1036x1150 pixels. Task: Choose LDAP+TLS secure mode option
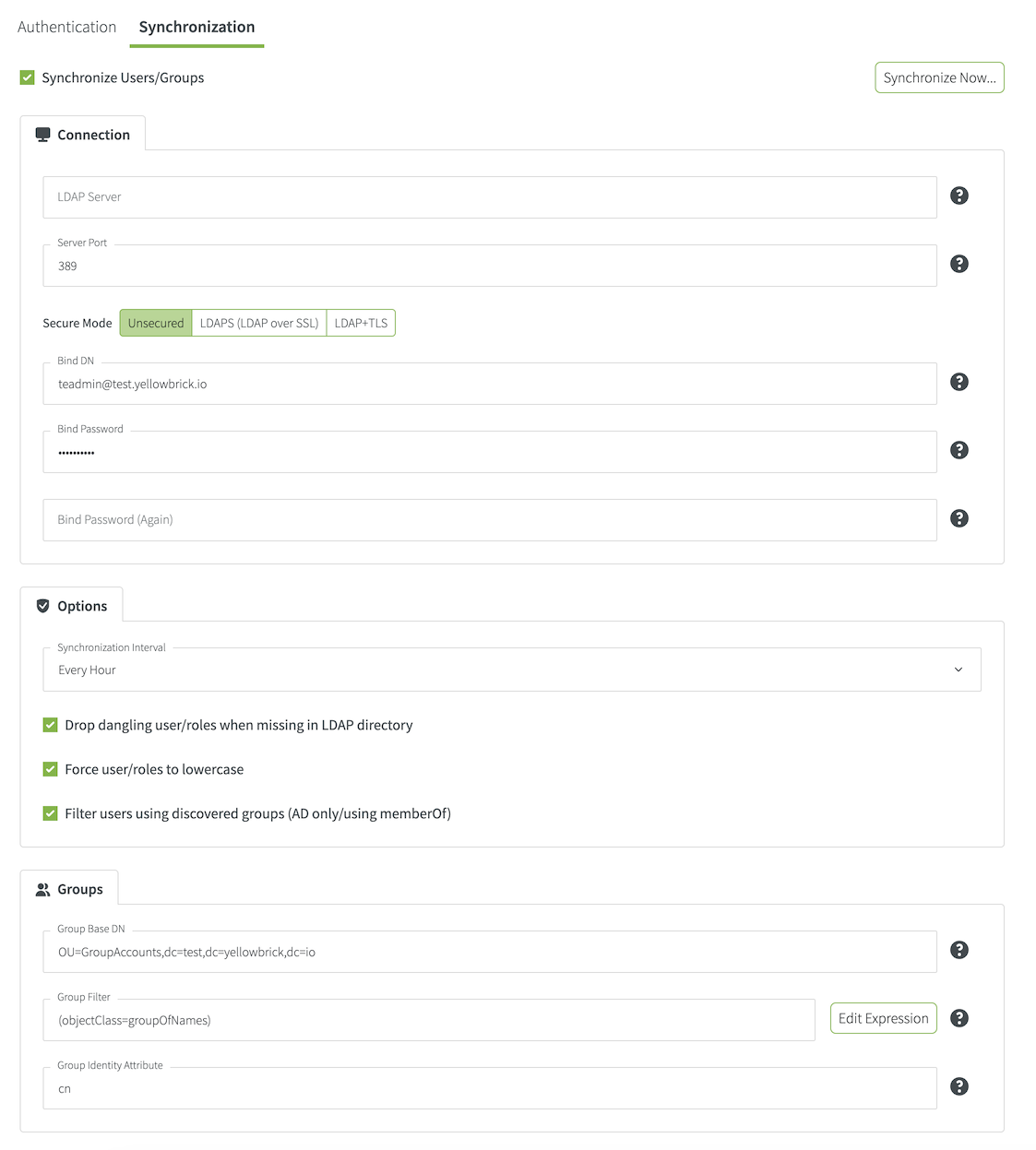click(361, 323)
